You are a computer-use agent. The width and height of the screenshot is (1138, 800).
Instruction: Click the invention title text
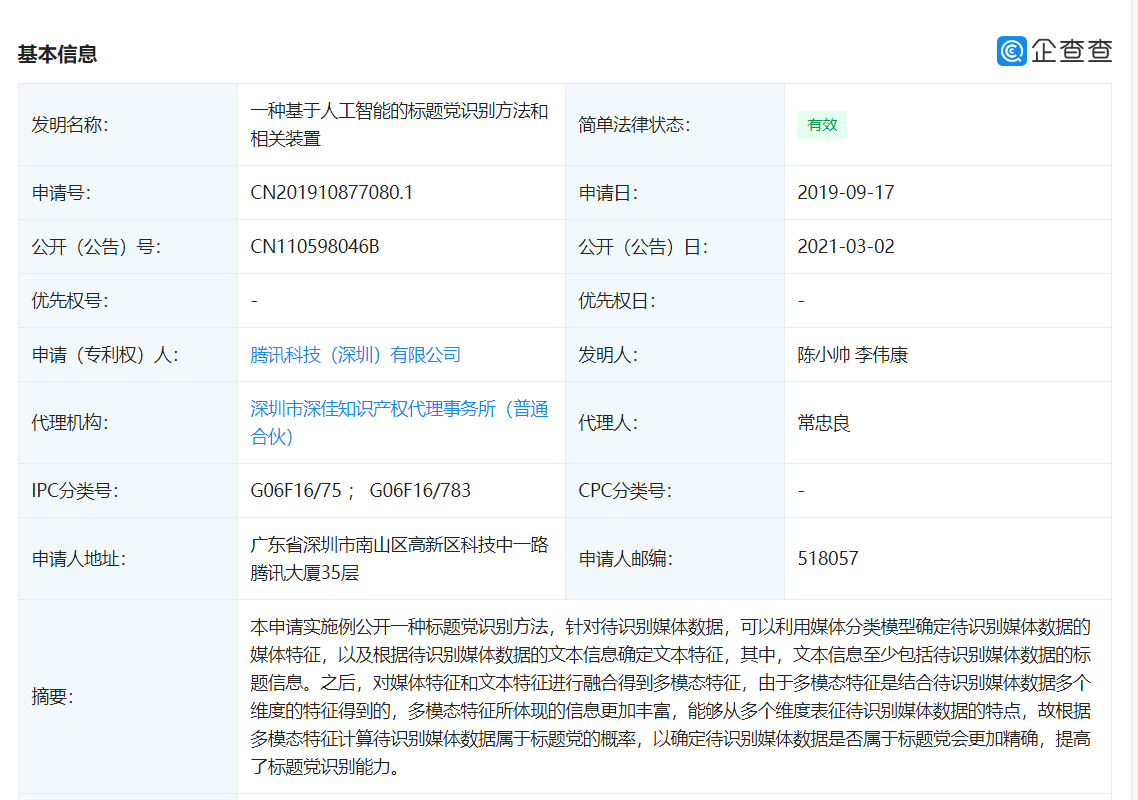(399, 125)
